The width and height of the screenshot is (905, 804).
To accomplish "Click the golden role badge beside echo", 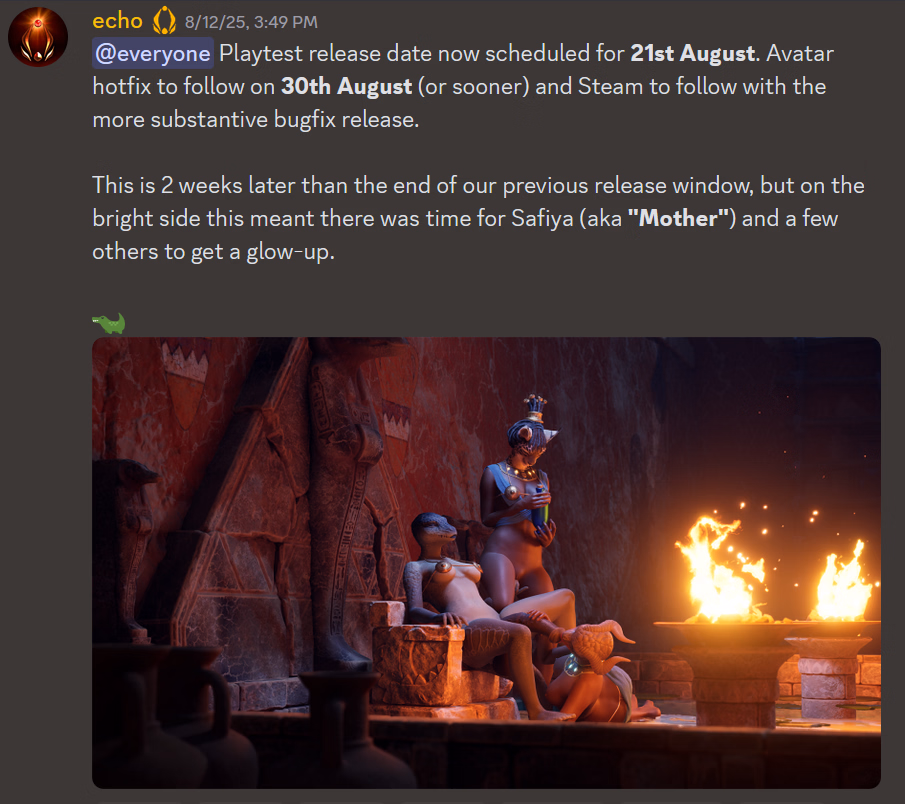I will 164,21.
